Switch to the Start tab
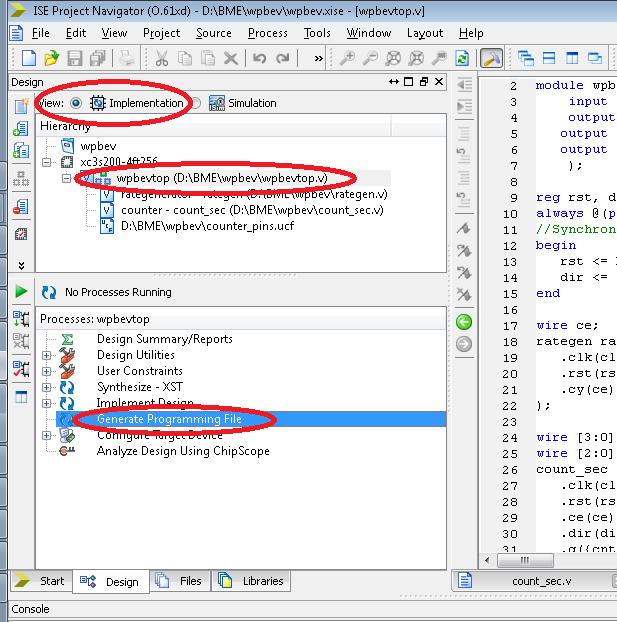 pyautogui.click(x=40, y=581)
